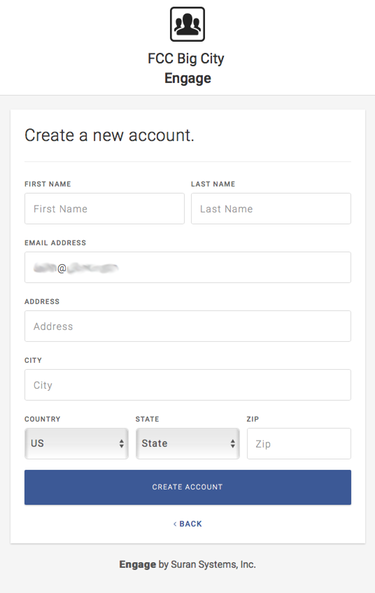Click the Email Address field label
The height and width of the screenshot is (593, 375).
point(55,243)
